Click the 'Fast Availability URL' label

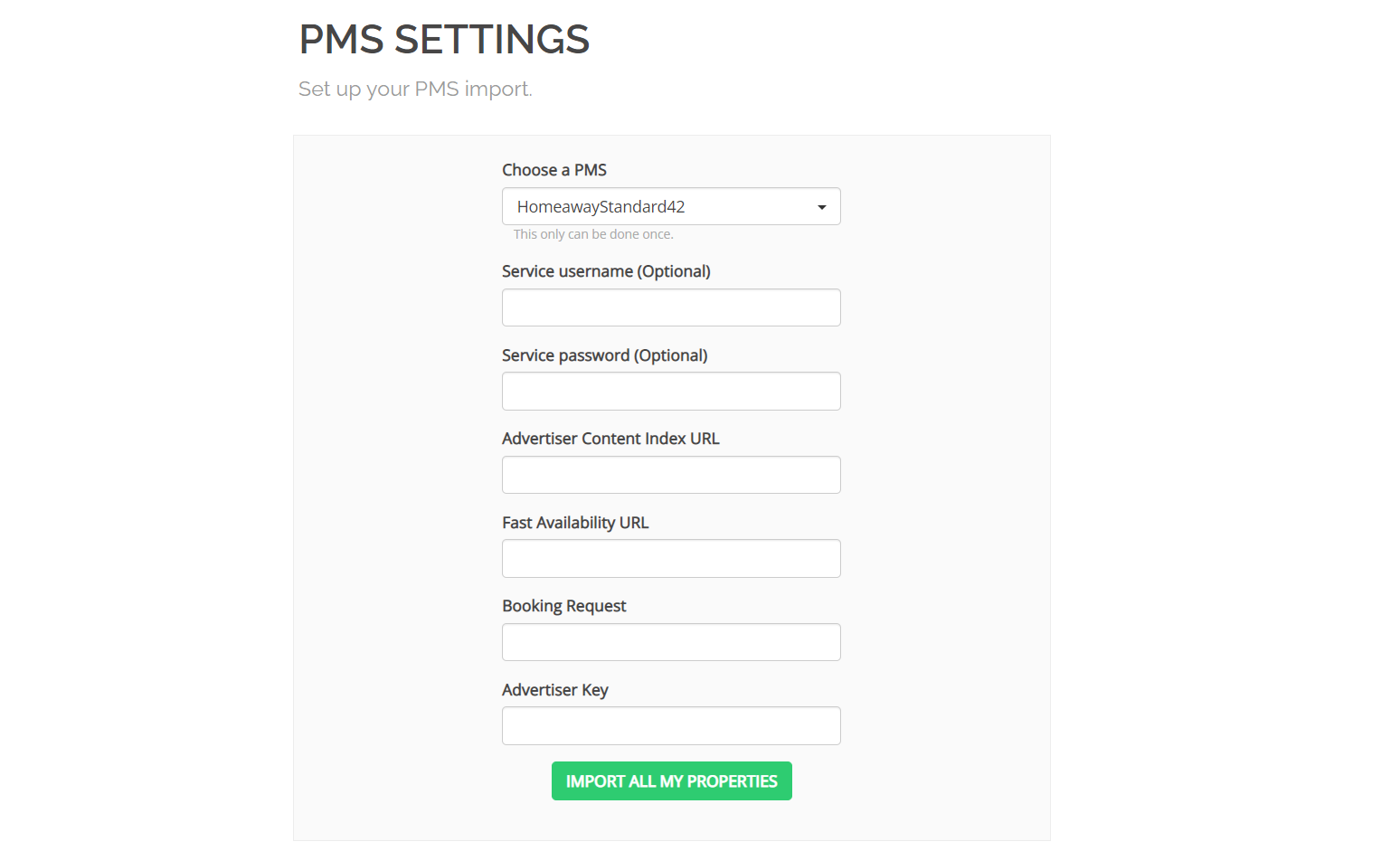pos(575,523)
